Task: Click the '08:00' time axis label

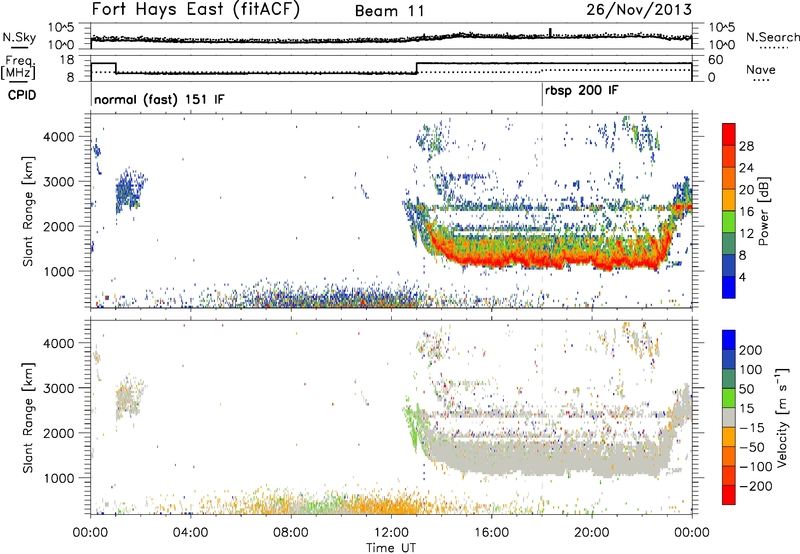Action: pos(291,533)
